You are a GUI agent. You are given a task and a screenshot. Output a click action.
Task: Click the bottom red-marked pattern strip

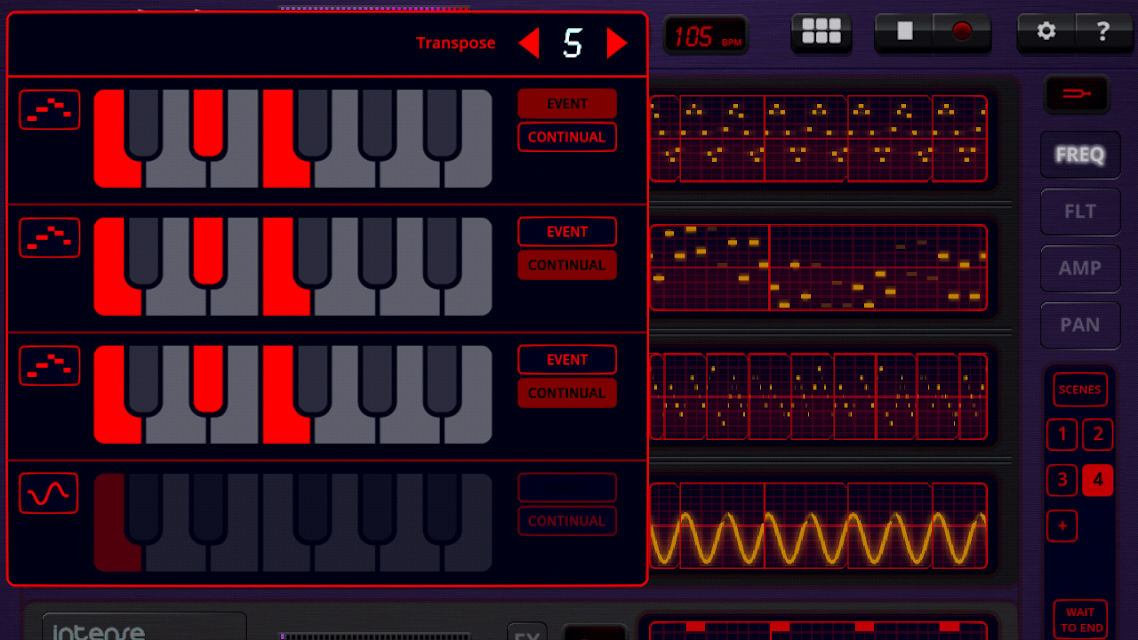[x=819, y=630]
